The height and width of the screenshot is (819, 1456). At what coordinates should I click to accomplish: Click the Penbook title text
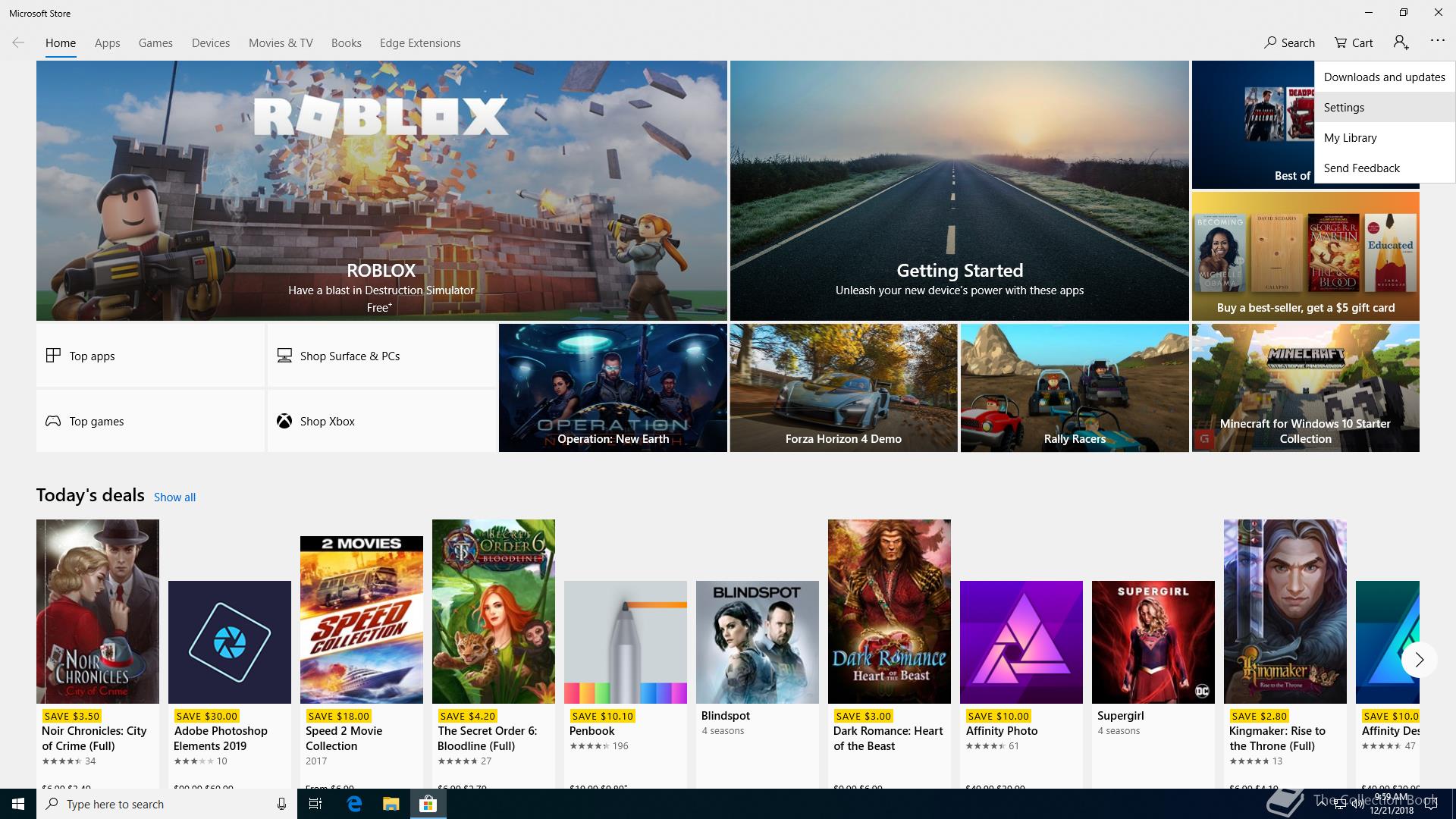pos(591,731)
